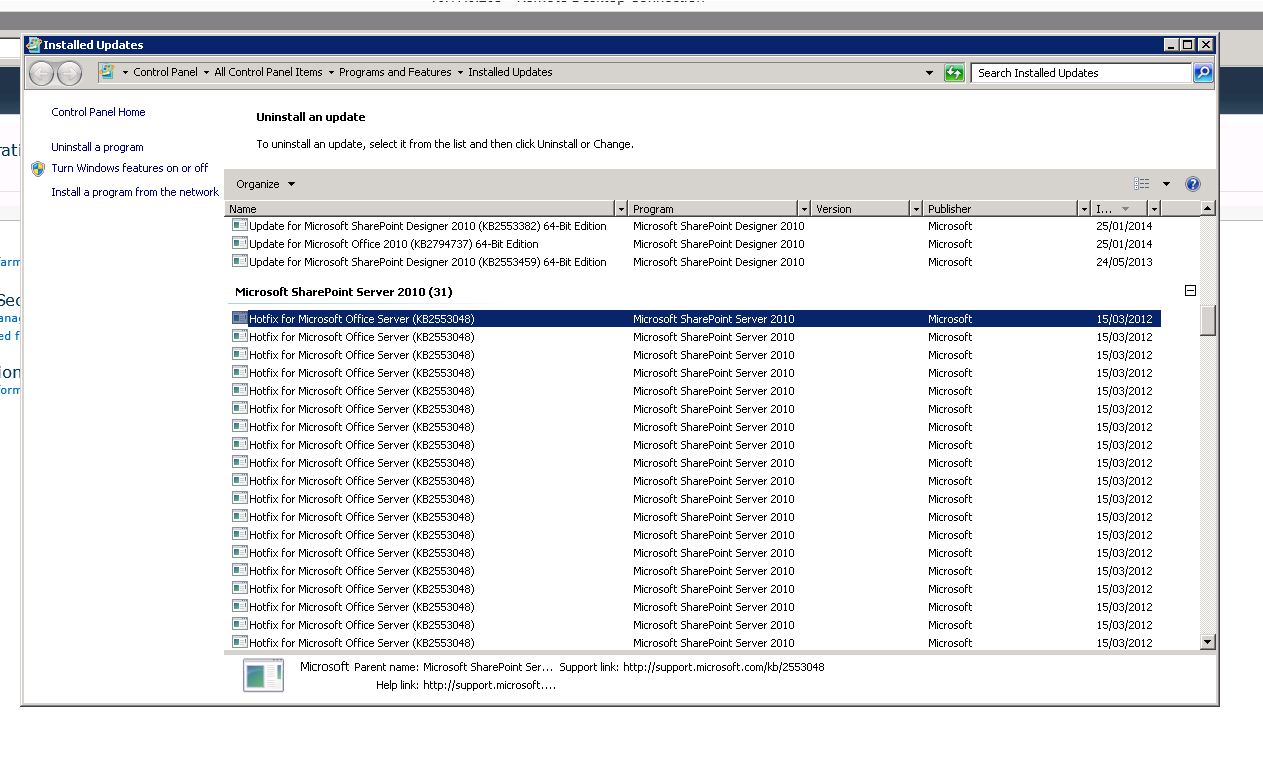Click the Installed Updates title bar icon
Viewport: 1263px width, 766px height.
pos(34,45)
